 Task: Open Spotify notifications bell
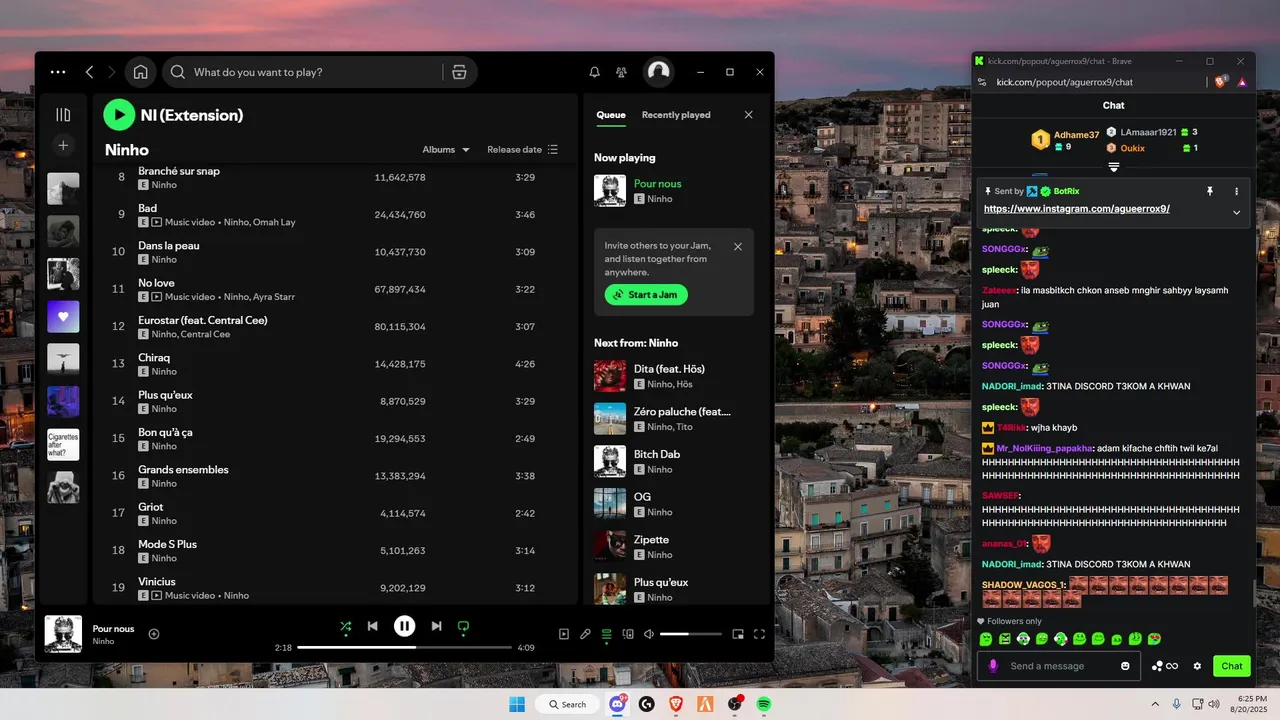(594, 72)
